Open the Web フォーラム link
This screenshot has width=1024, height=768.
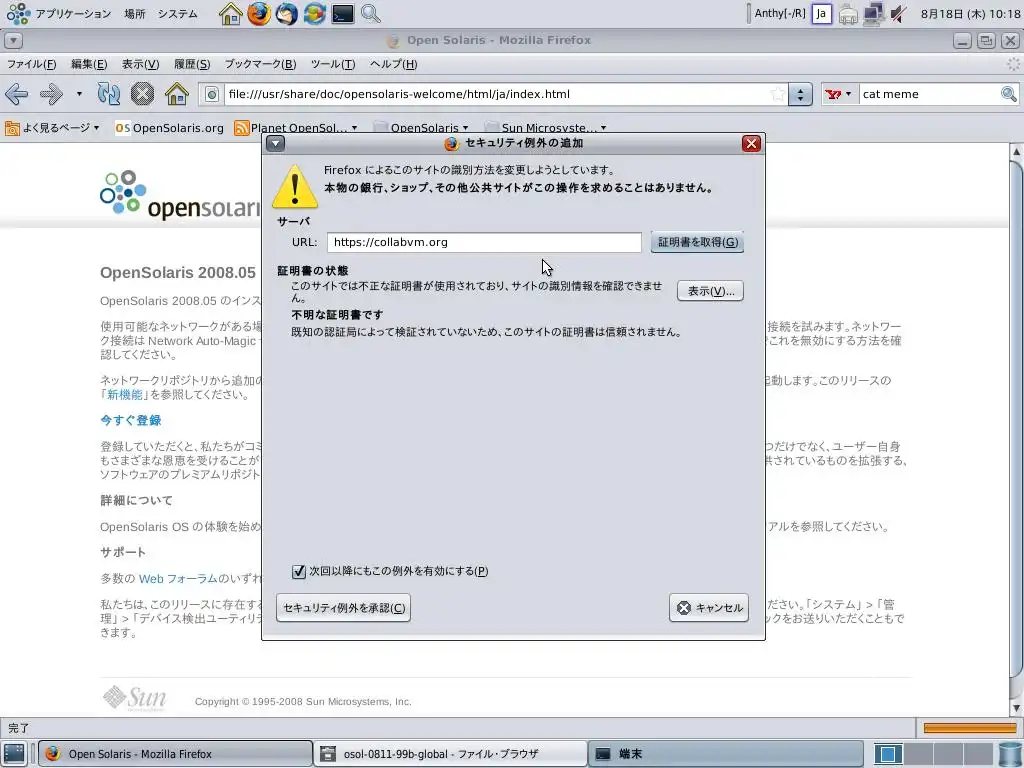point(178,579)
